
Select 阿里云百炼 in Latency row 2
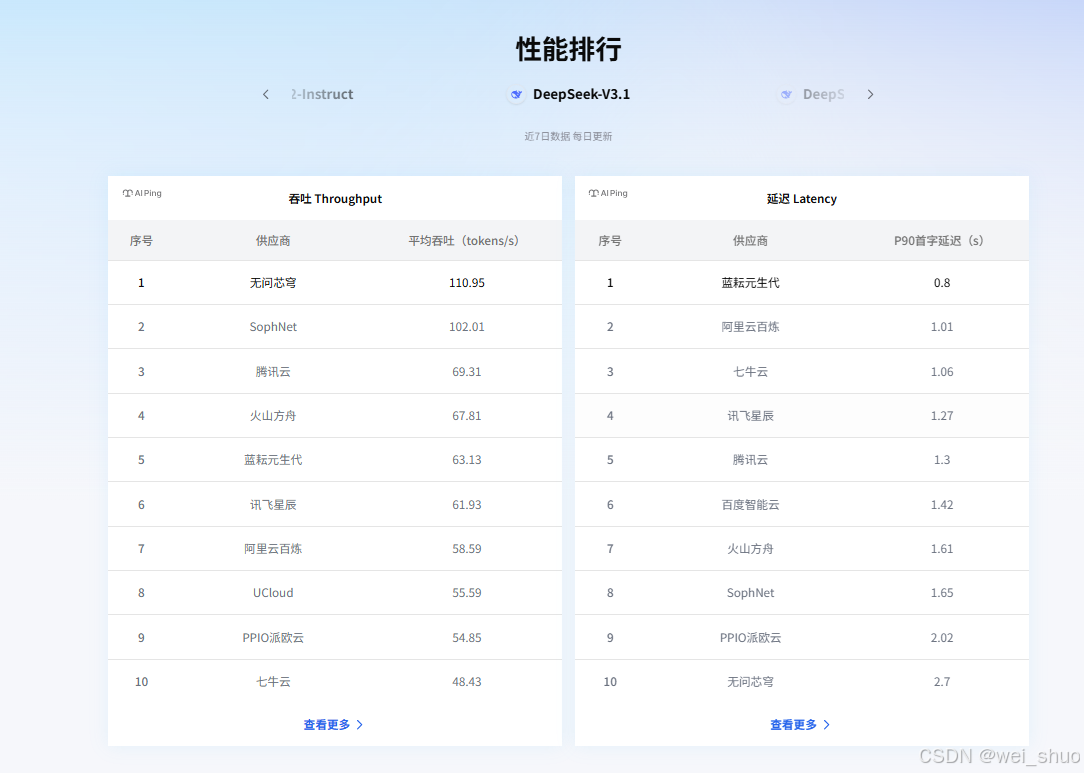coord(750,327)
